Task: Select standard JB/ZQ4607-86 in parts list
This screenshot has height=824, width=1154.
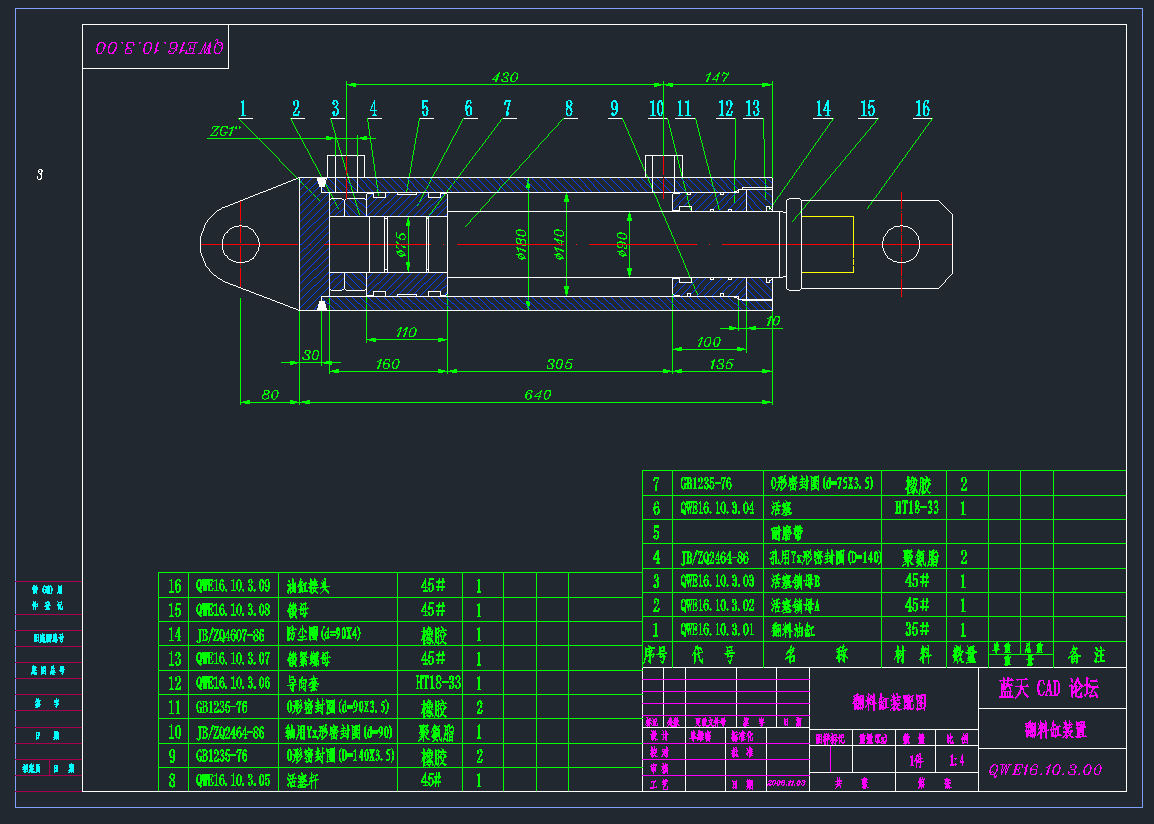Action: tap(230, 634)
